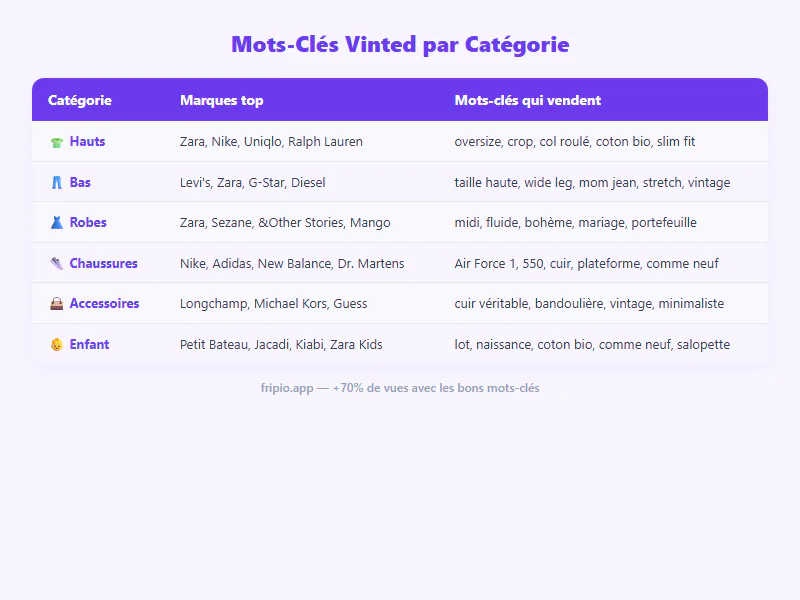Click keywords cell starting with cuir véritable
Viewport: 800px width, 600px height.
[589, 304]
